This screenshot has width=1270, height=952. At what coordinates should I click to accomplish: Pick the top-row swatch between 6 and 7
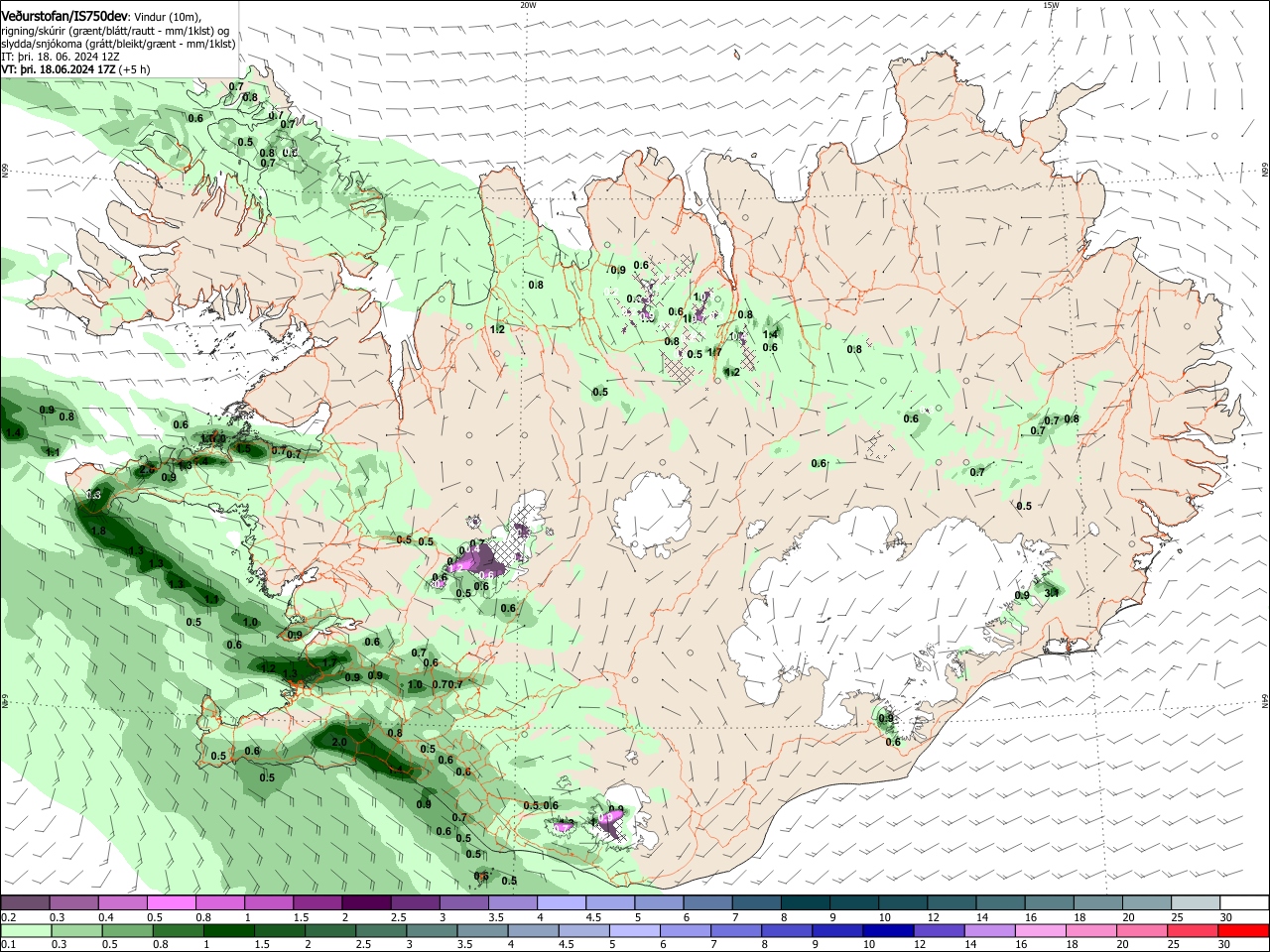705,903
